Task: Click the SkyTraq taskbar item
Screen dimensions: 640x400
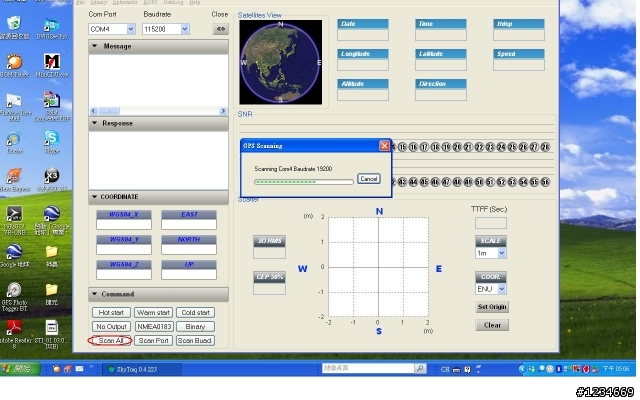Action: pos(141,369)
